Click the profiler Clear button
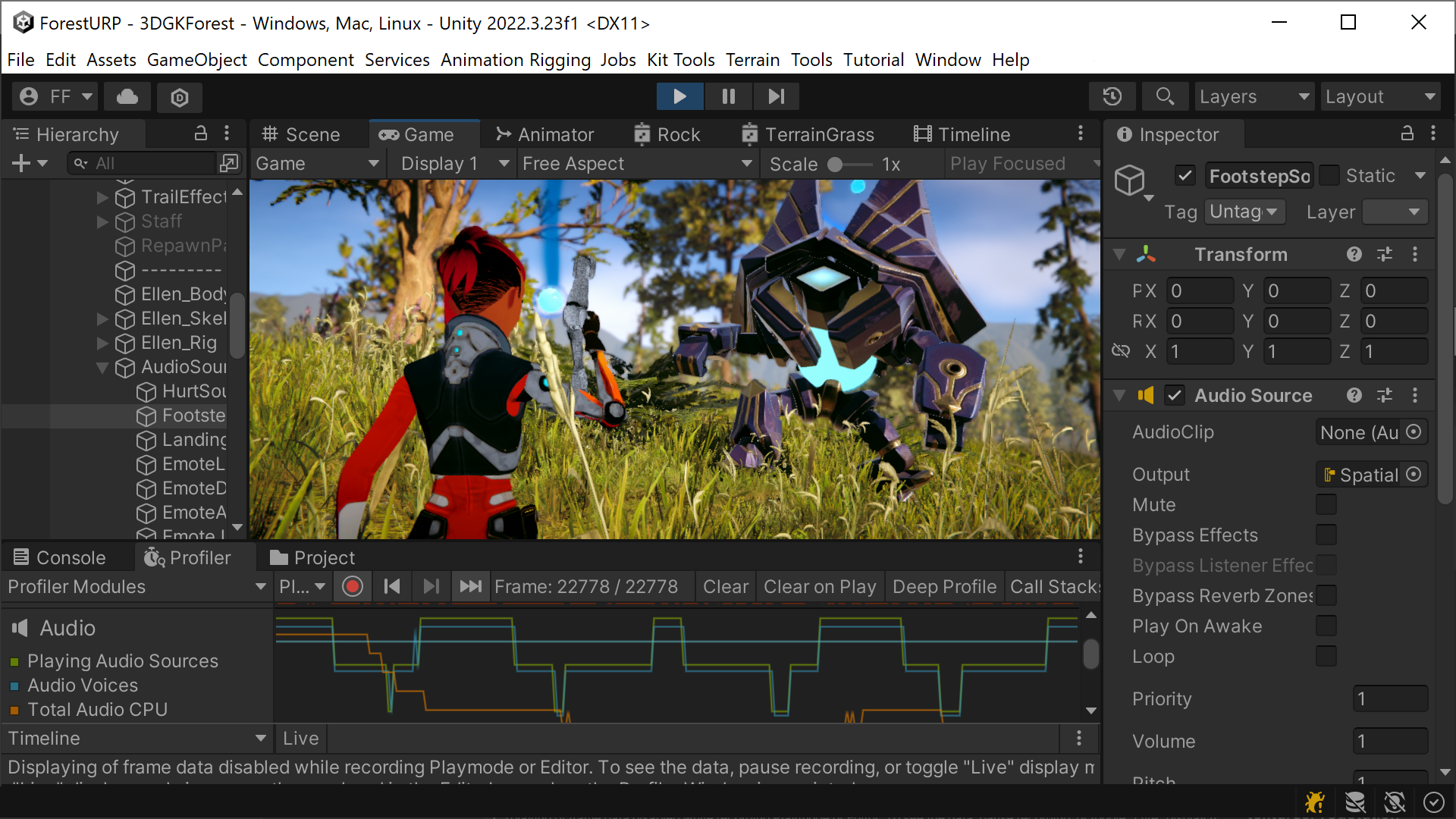Image resolution: width=1456 pixels, height=819 pixels. click(725, 586)
